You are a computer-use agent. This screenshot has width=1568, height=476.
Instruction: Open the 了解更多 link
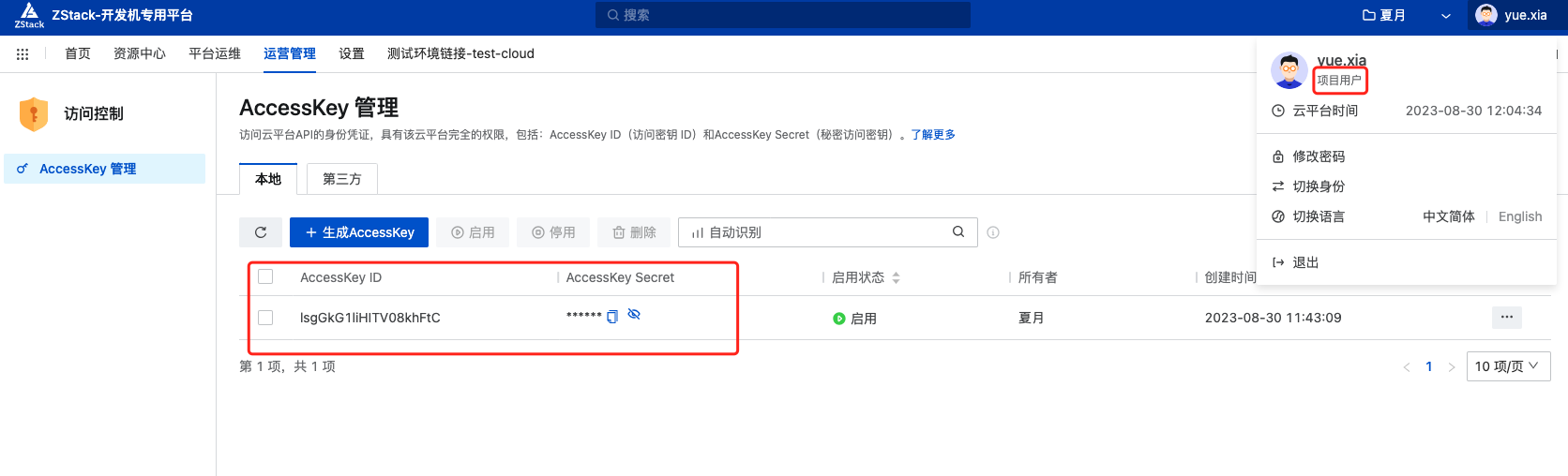coord(933,135)
